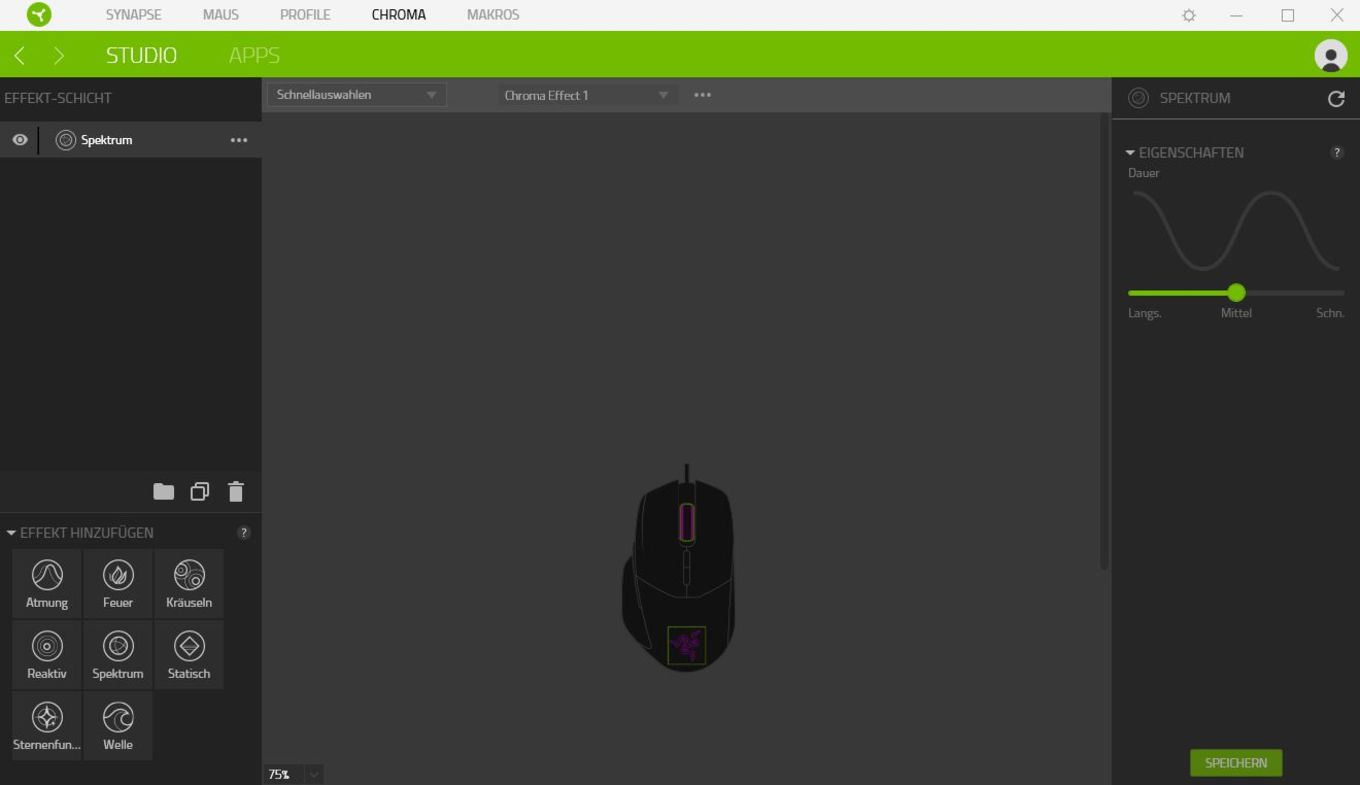Viewport: 1360px width, 785px height.
Task: Open the Chroma Effect 1 dropdown
Action: pyautogui.click(x=587, y=95)
